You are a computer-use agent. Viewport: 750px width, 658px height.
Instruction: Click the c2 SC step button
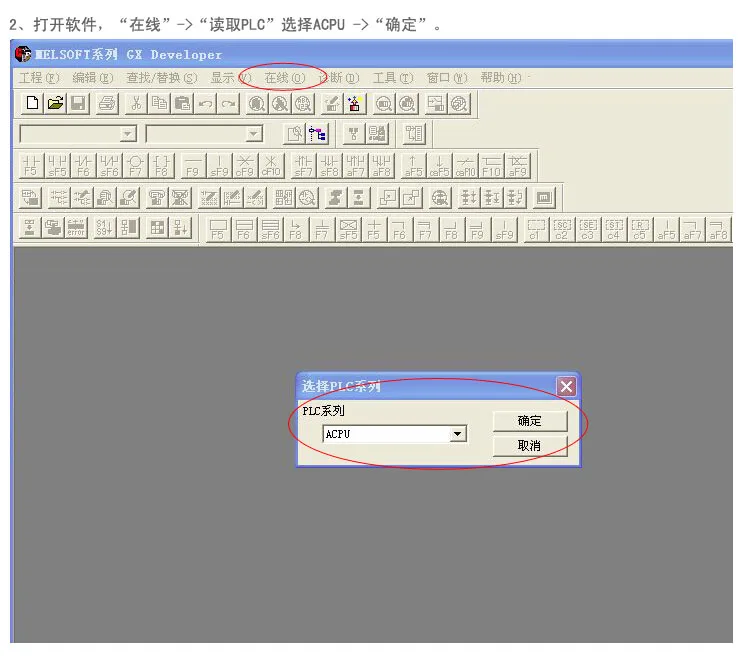(x=562, y=230)
